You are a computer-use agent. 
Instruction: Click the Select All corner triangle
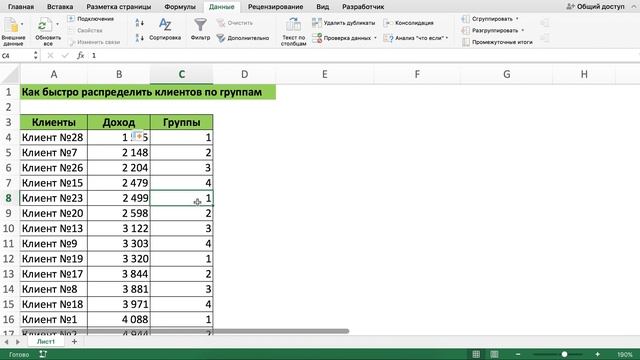(10, 75)
